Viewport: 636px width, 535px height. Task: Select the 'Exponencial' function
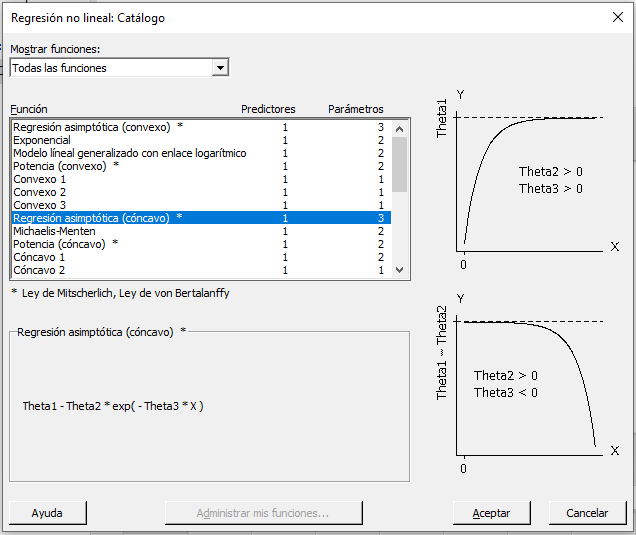point(42,141)
